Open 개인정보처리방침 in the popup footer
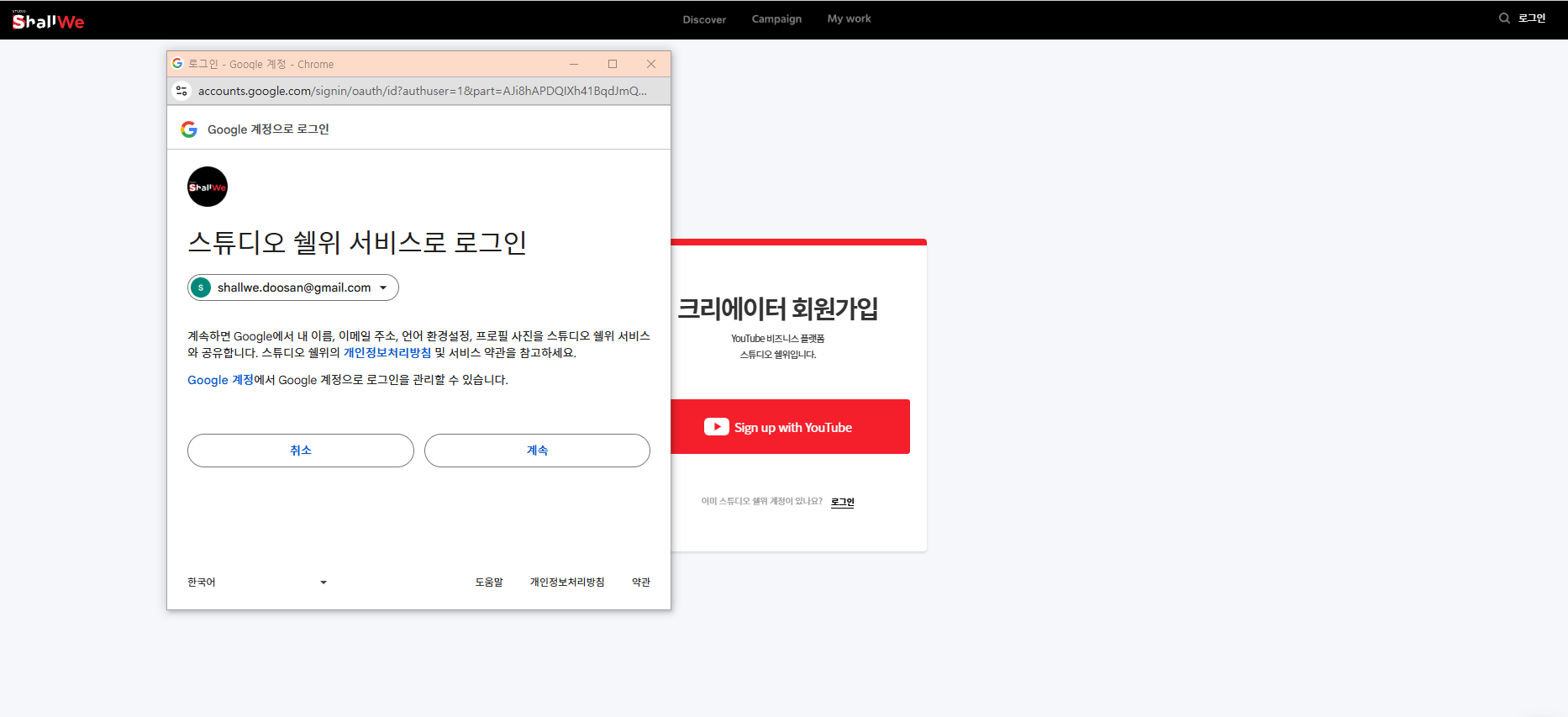1568x717 pixels. (x=567, y=583)
